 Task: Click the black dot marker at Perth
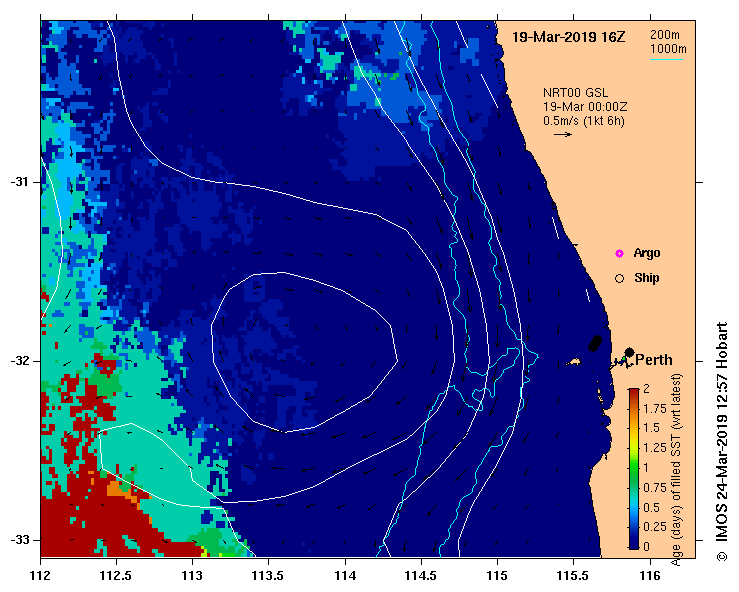(x=629, y=352)
